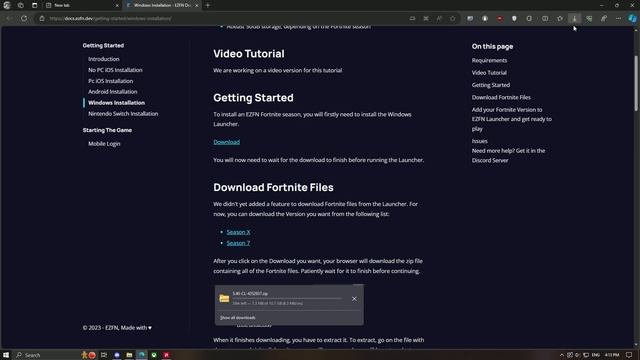Click the taskbar clock
640x360 pixels.
click(612, 355)
